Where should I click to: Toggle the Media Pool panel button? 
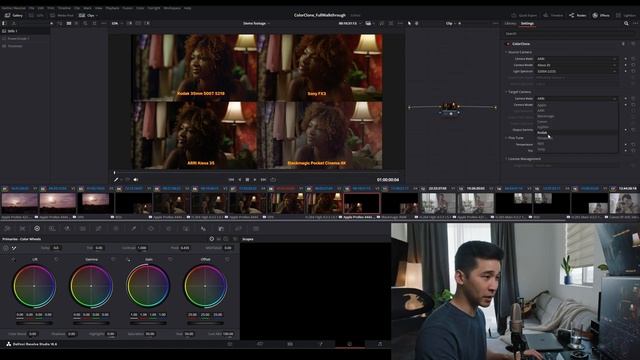click(62, 15)
